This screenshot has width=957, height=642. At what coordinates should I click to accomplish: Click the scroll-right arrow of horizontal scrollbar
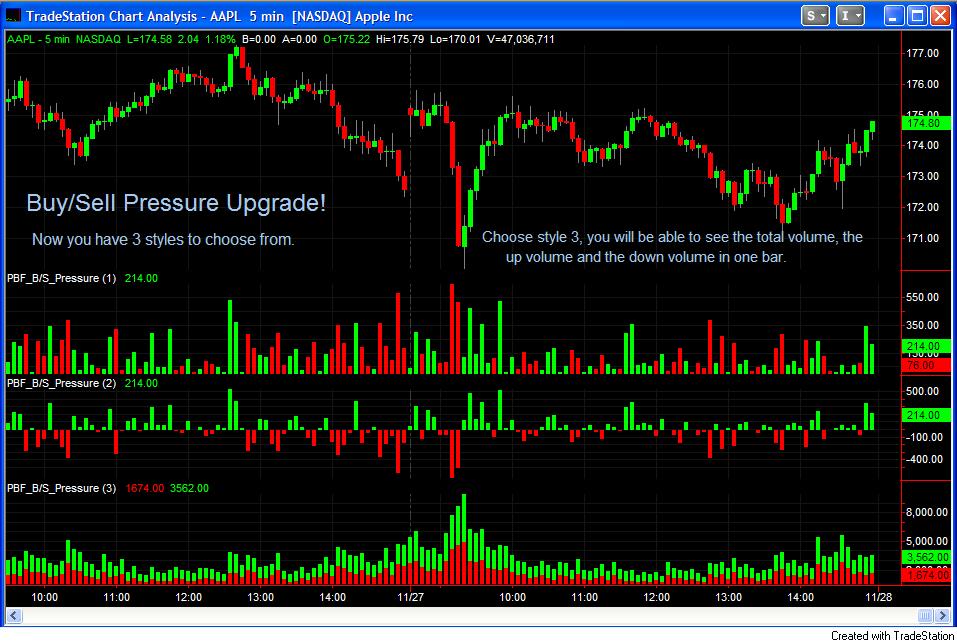[x=943, y=616]
